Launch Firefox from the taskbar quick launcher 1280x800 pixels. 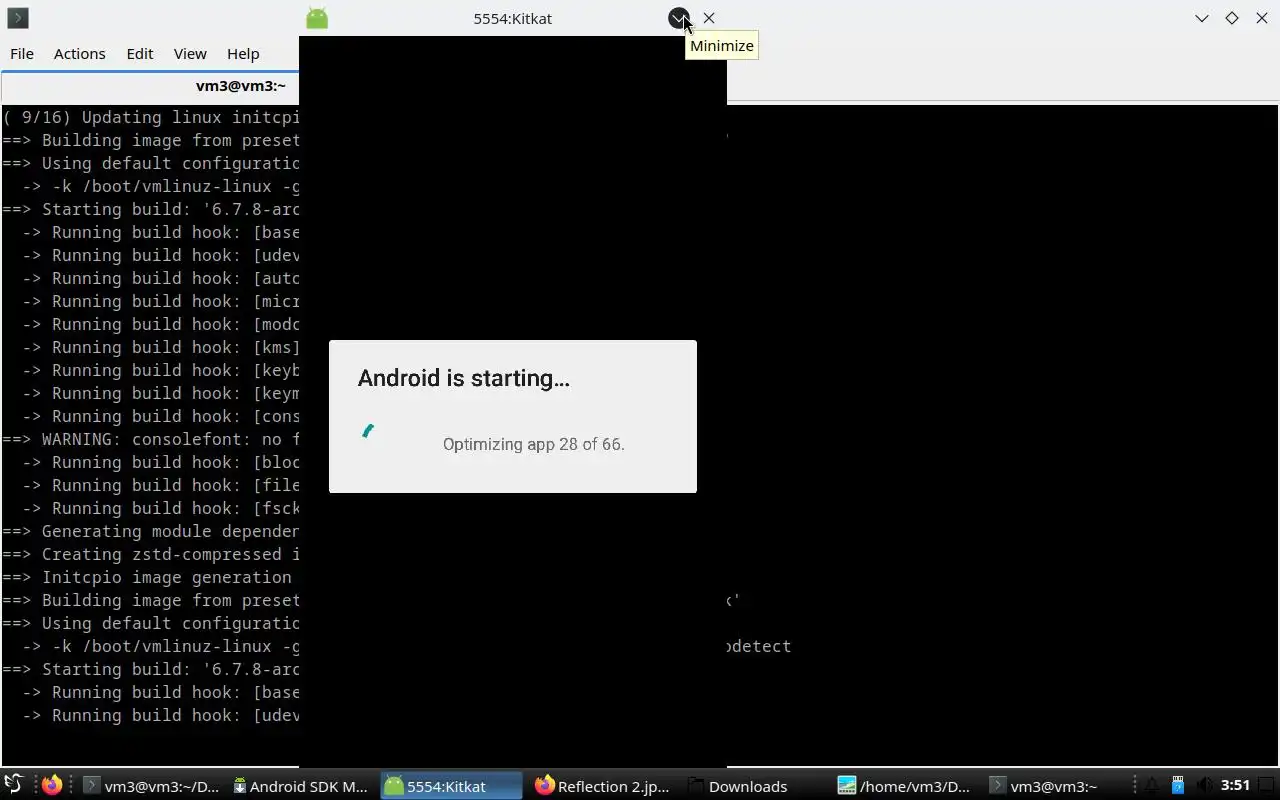click(52, 785)
